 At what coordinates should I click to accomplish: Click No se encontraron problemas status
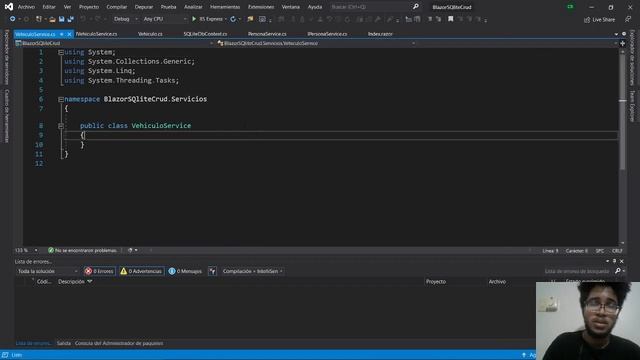coord(82,250)
